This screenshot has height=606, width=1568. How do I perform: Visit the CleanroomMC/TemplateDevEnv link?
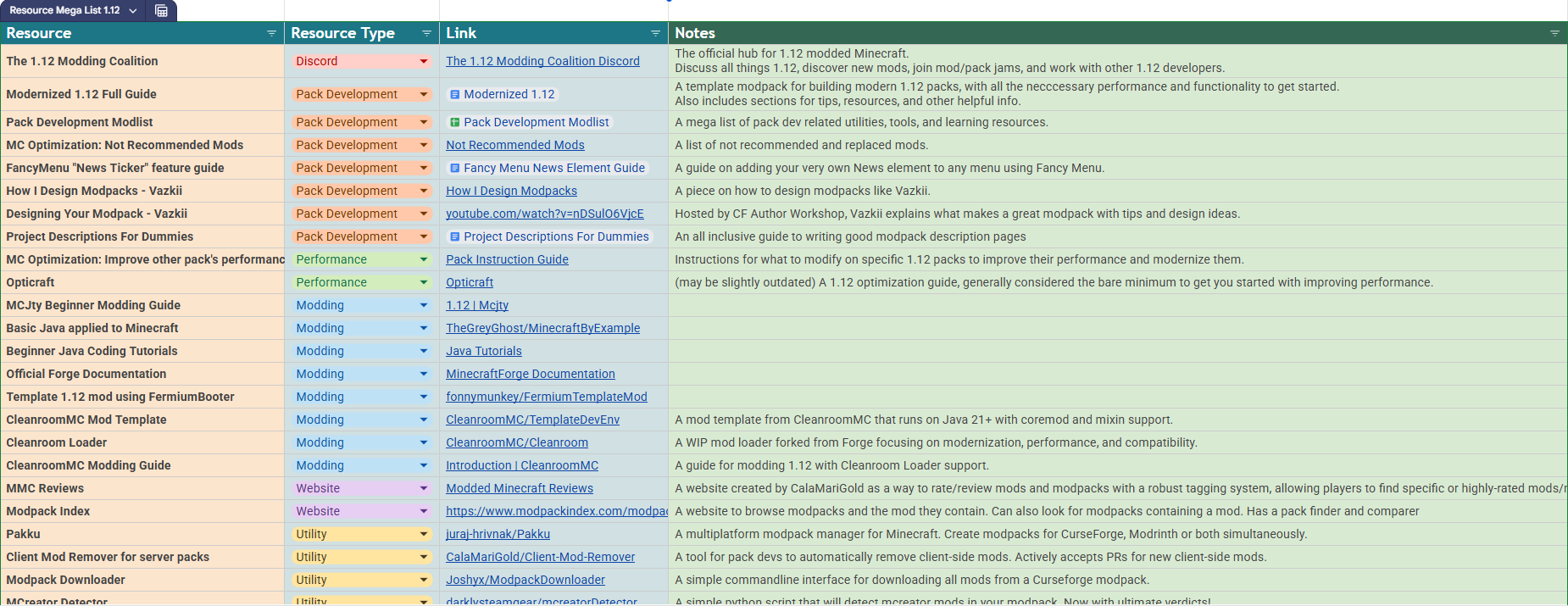533,420
